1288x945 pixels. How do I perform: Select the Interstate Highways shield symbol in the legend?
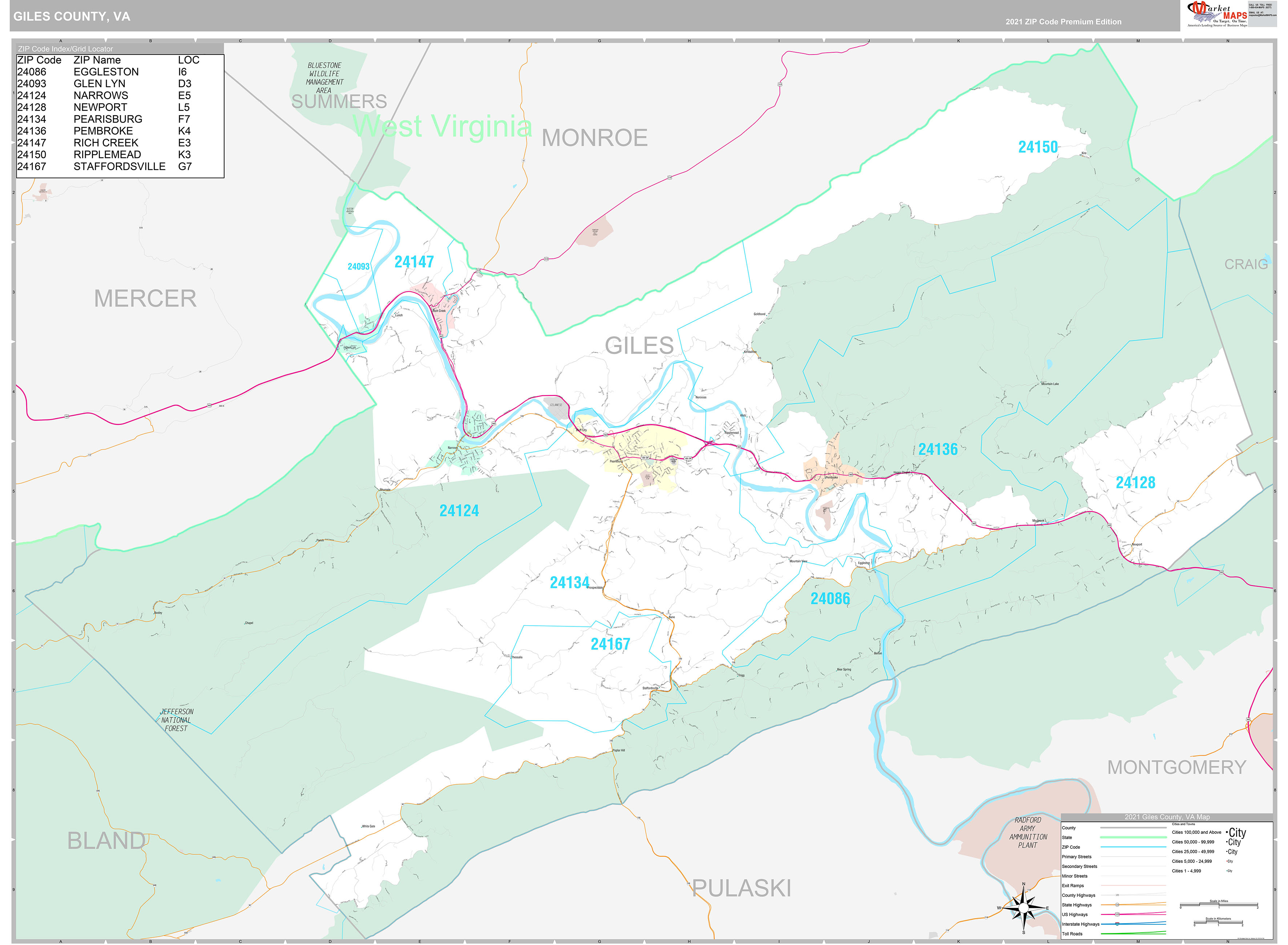pyautogui.click(x=1117, y=924)
